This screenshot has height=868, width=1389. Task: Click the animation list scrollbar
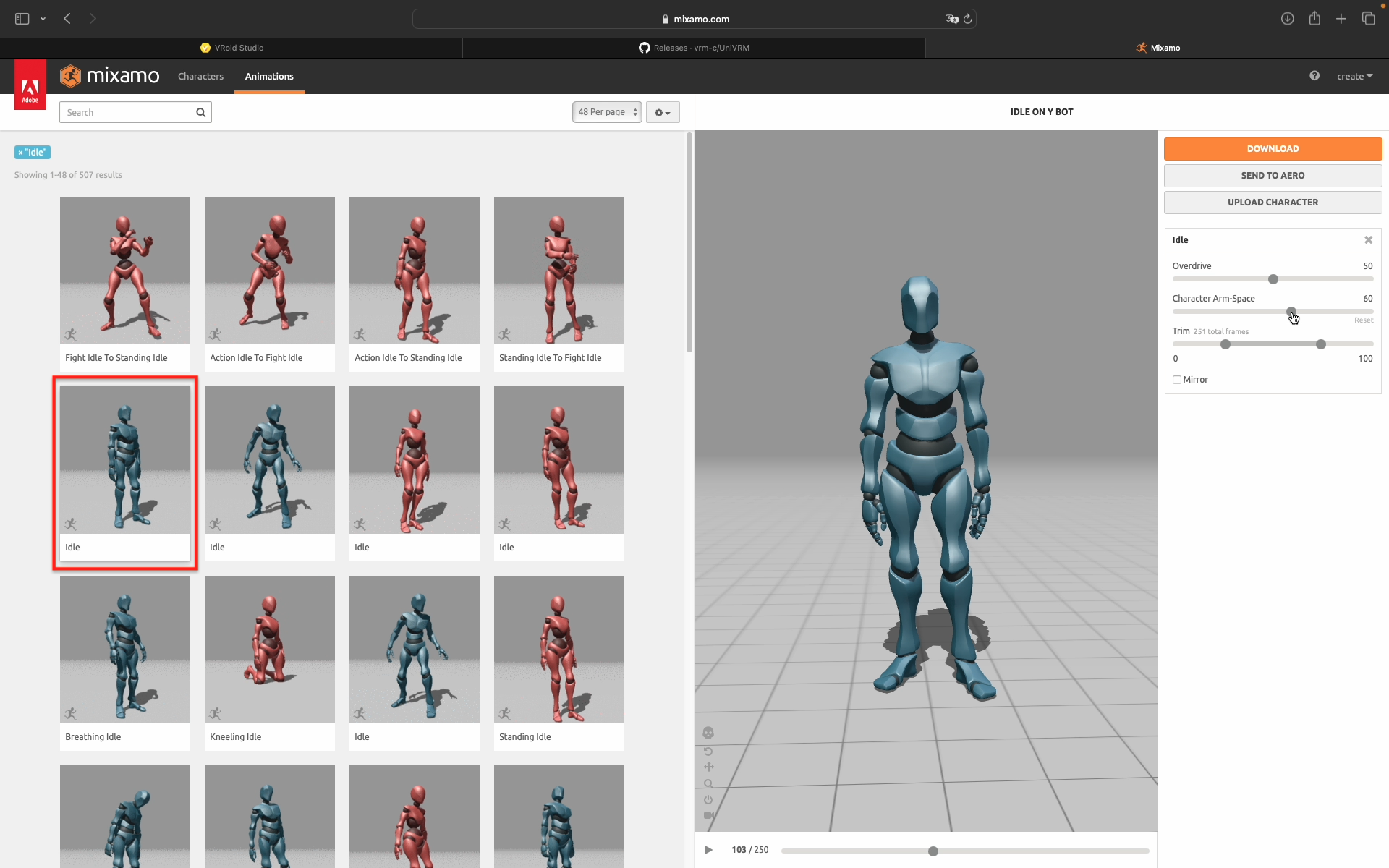[x=689, y=242]
